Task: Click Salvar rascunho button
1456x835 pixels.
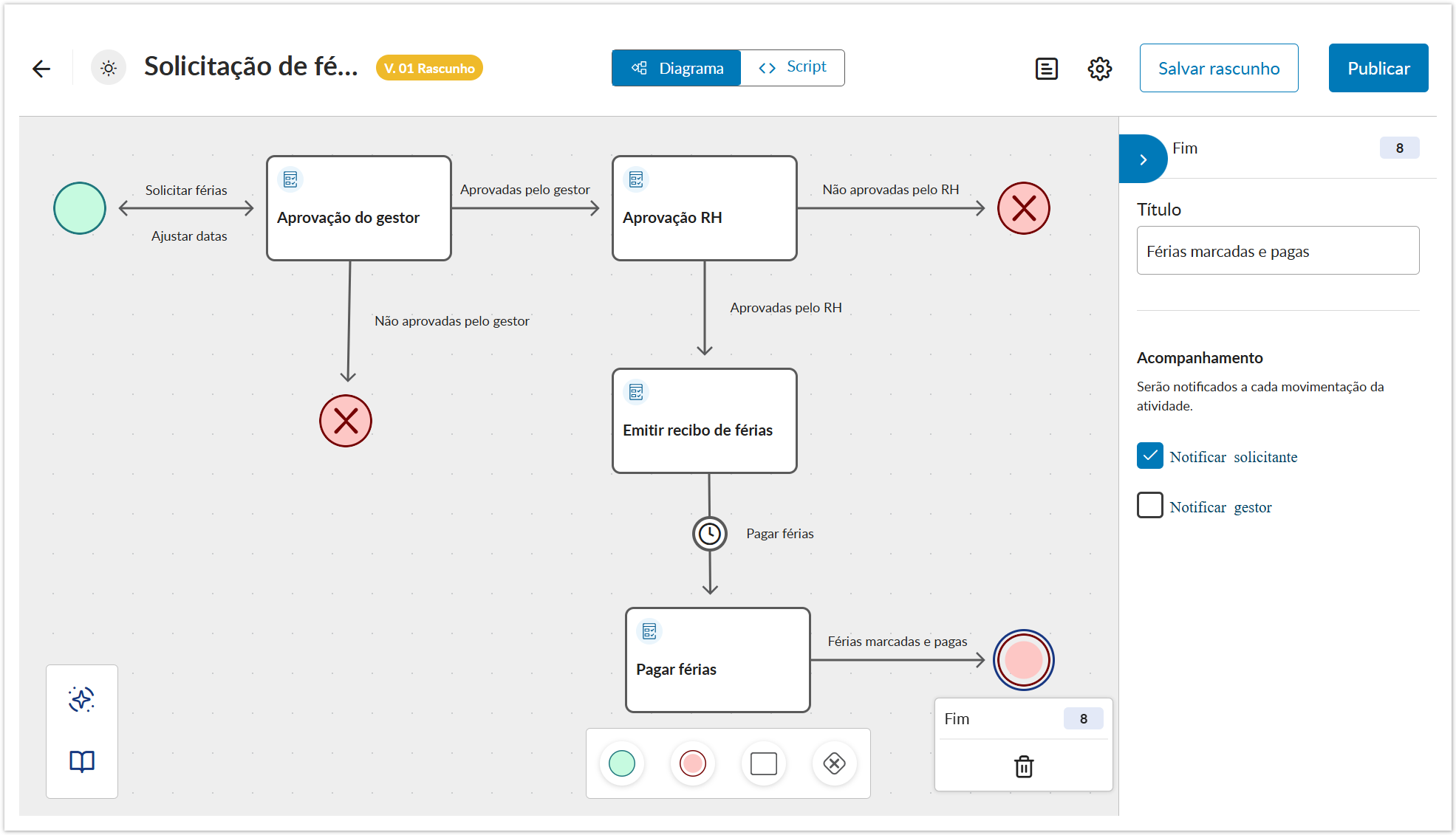Action: [1218, 68]
